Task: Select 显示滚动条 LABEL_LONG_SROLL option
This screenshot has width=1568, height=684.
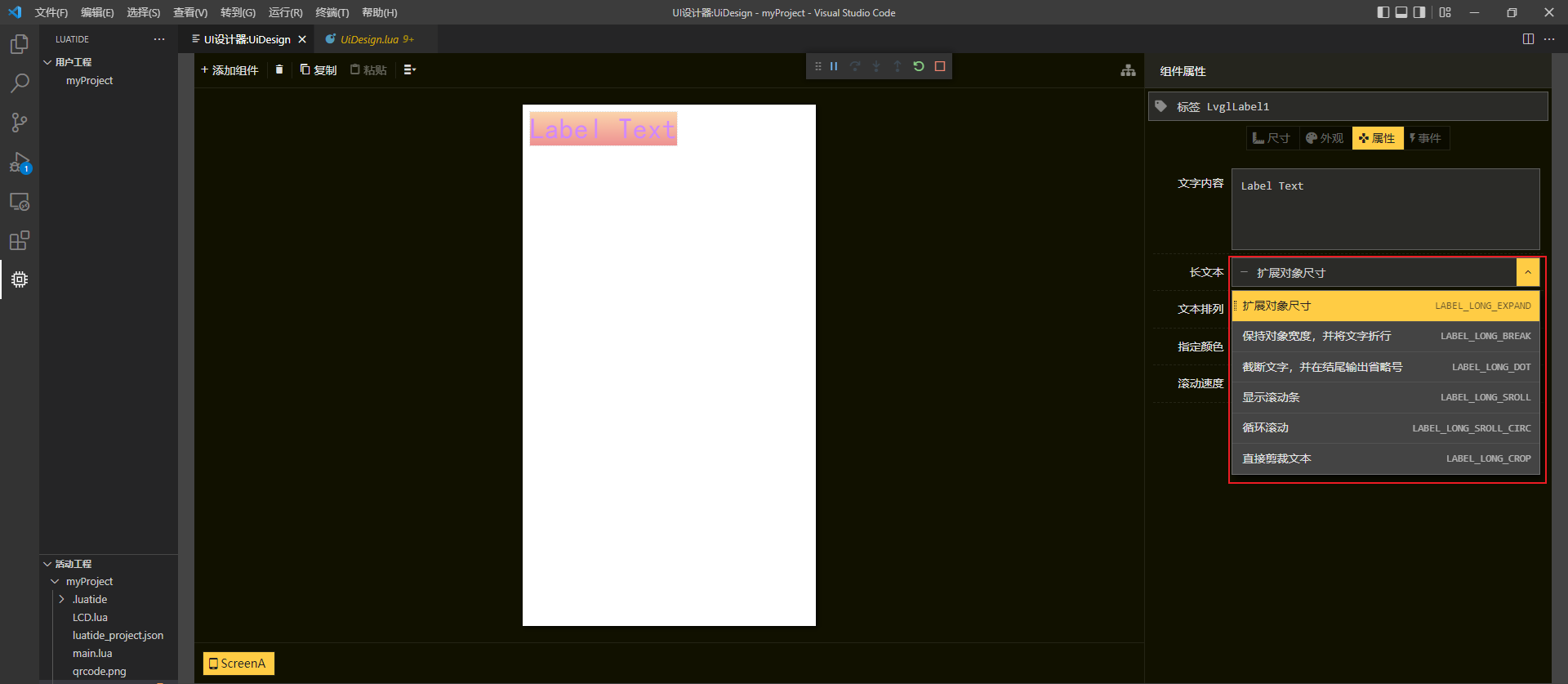Action: (1386, 397)
